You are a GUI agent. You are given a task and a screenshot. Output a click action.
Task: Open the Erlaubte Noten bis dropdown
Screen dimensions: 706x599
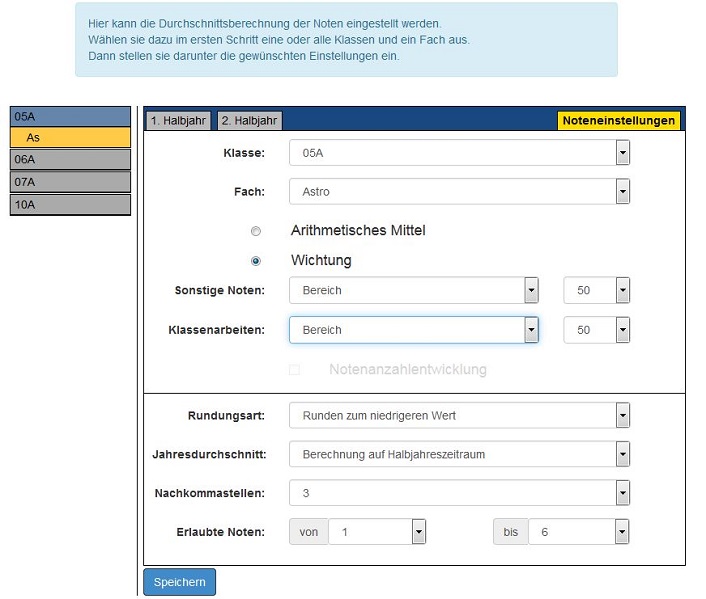tap(579, 532)
